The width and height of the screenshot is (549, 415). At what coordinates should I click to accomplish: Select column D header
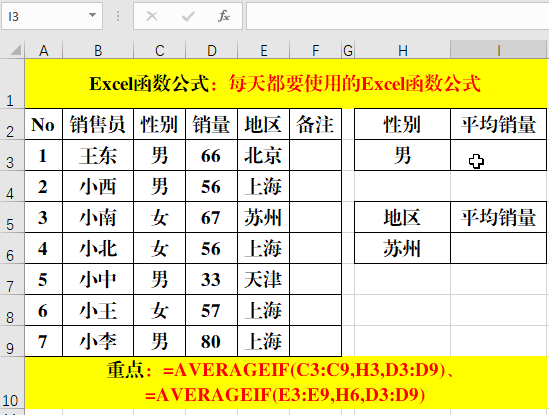click(x=211, y=50)
